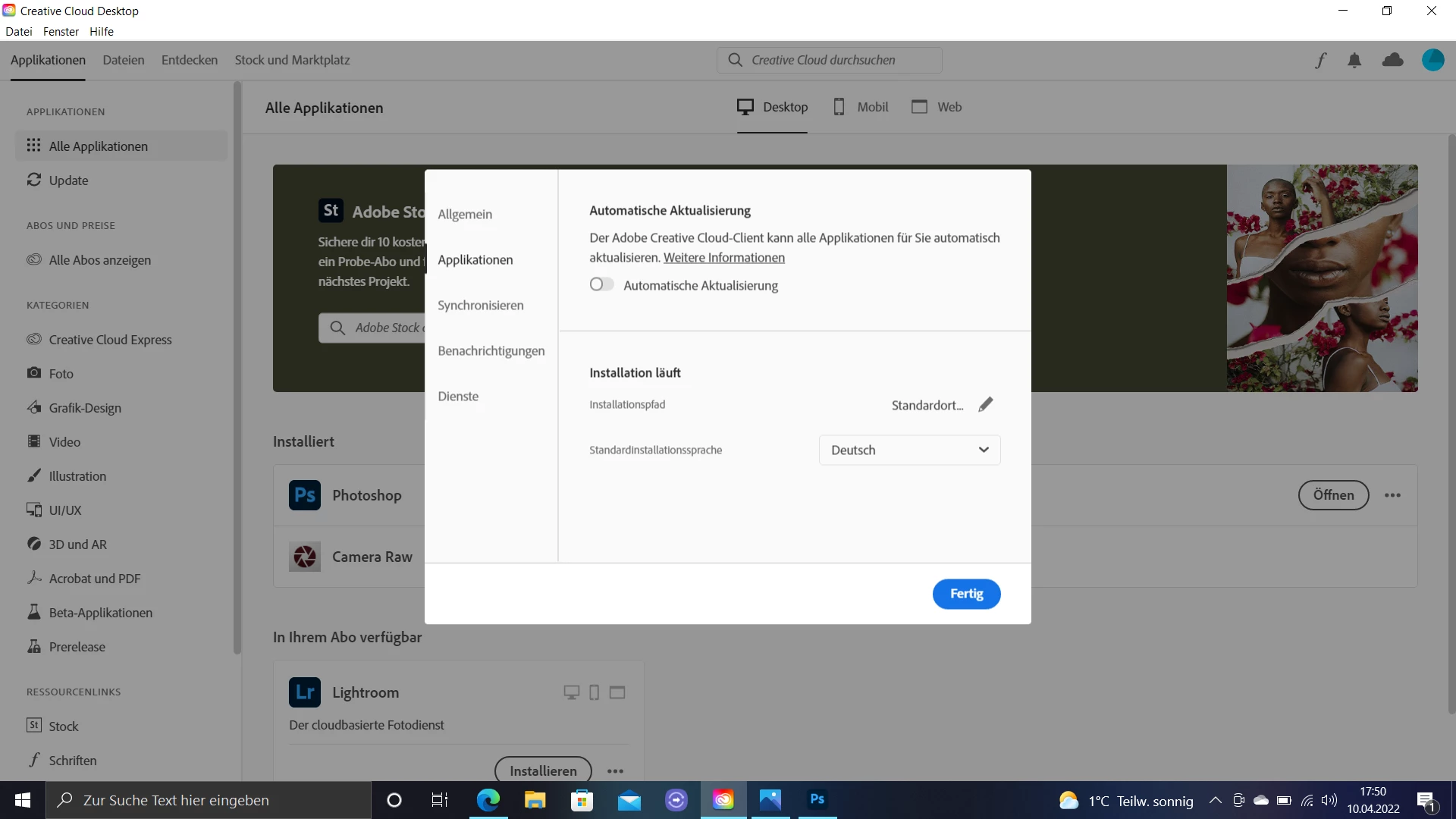Open Microsoft Edge from taskbar
Viewport: 1456px width, 819px height.
click(488, 800)
